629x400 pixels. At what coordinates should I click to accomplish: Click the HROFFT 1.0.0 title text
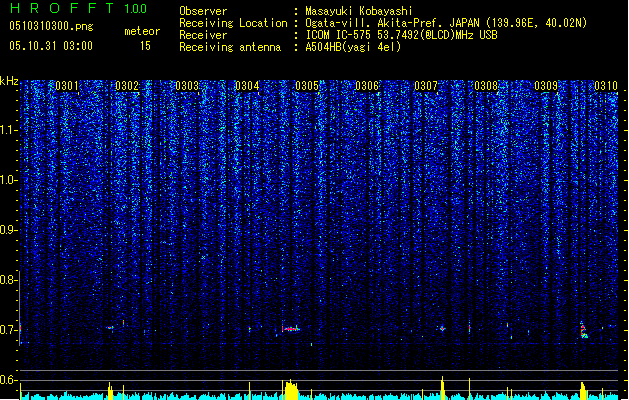(x=79, y=8)
